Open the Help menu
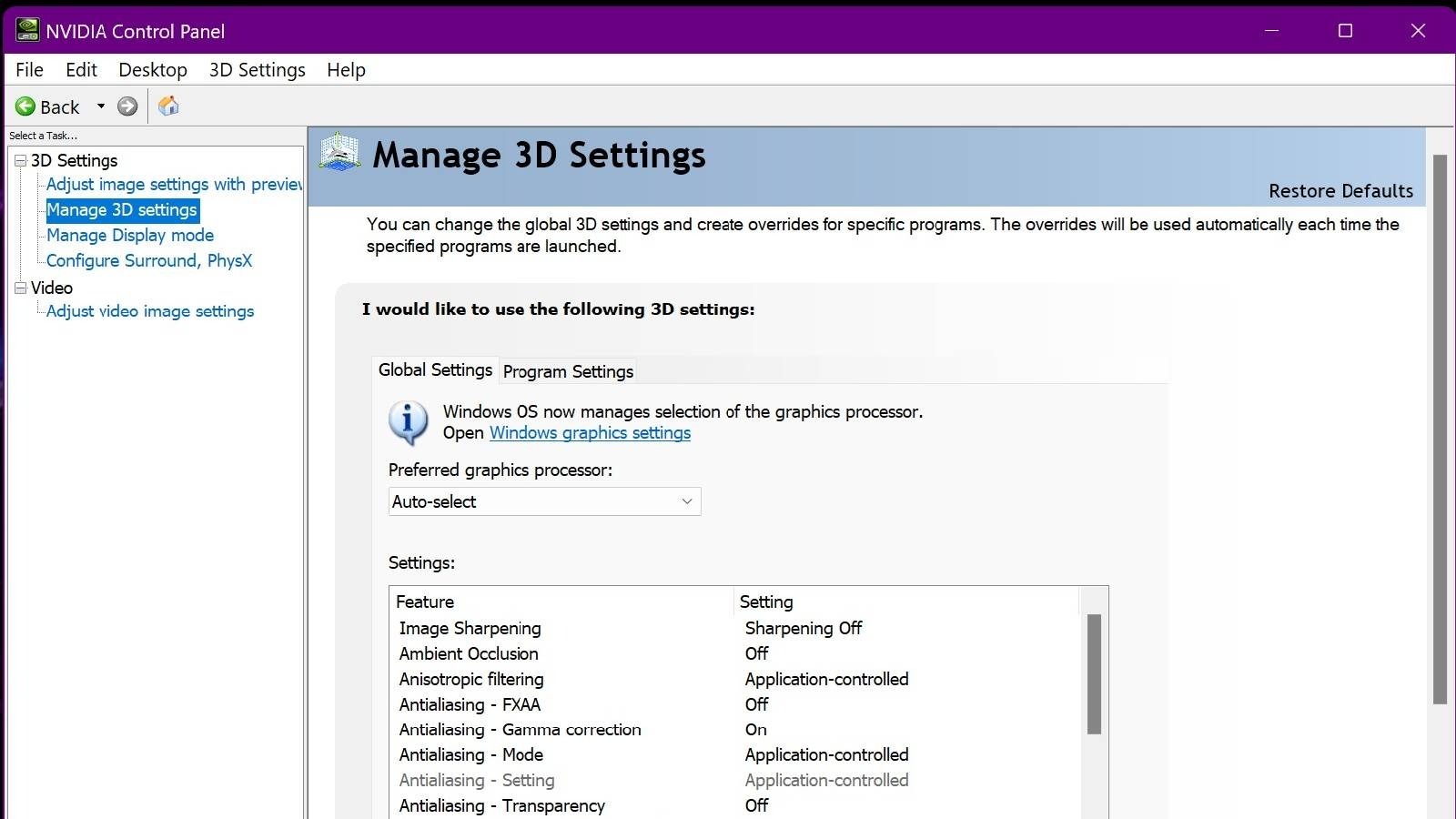 pyautogui.click(x=347, y=70)
